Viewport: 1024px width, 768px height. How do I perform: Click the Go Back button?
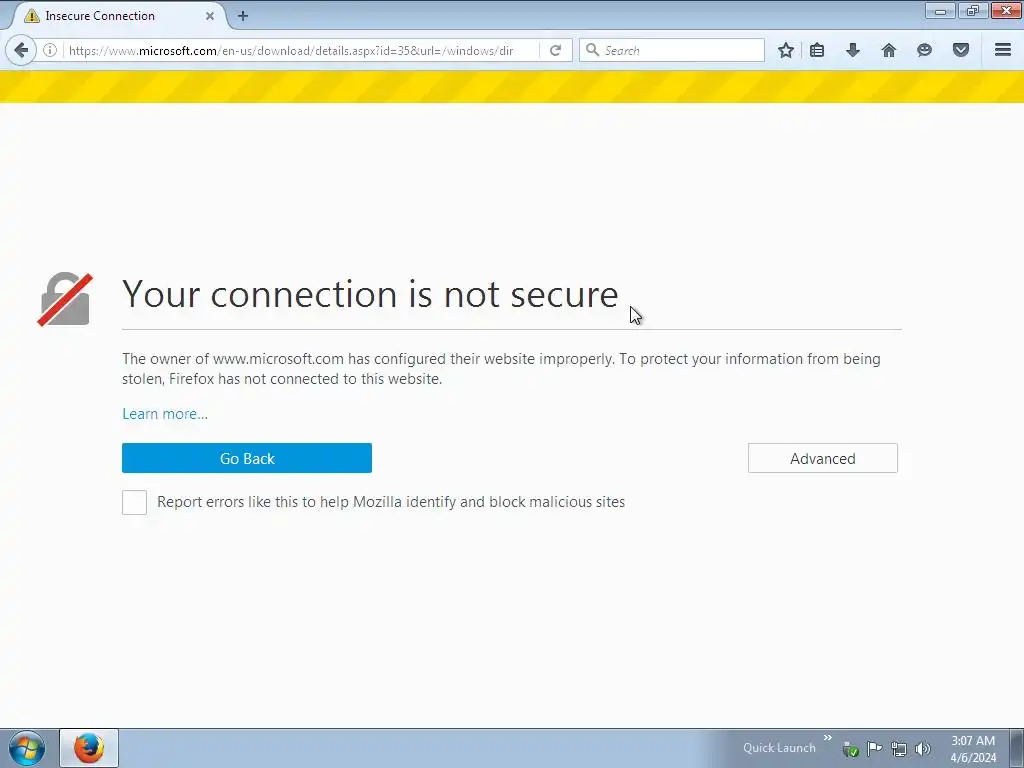tap(247, 458)
